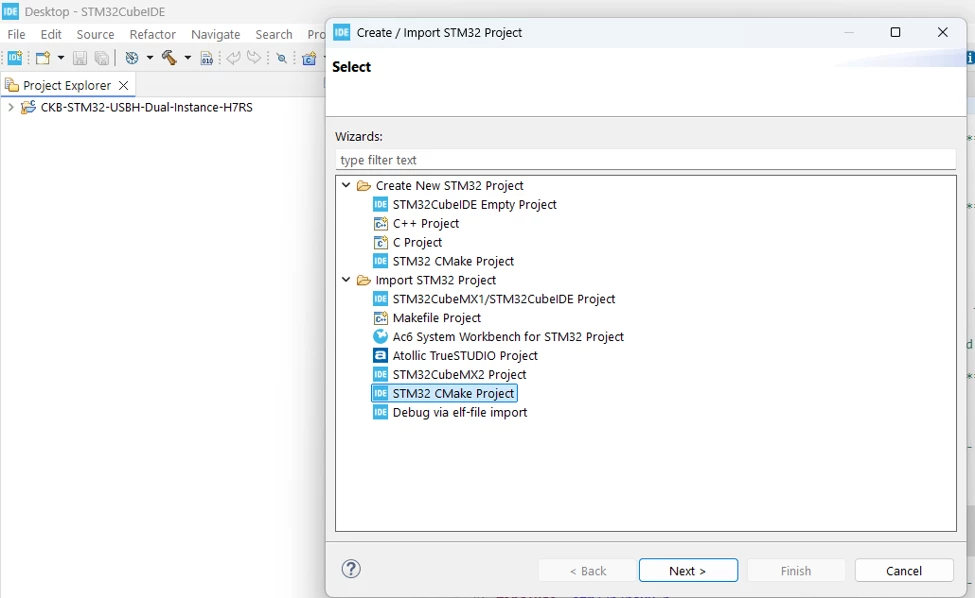This screenshot has height=598, width=975.
Task: Select C Project wizard
Action: [x=417, y=242]
